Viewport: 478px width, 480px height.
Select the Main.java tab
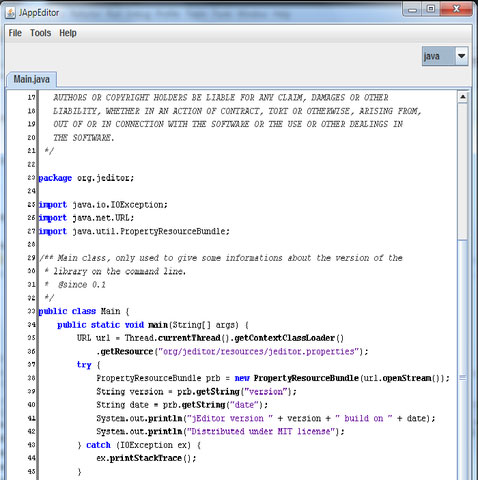coord(32,79)
